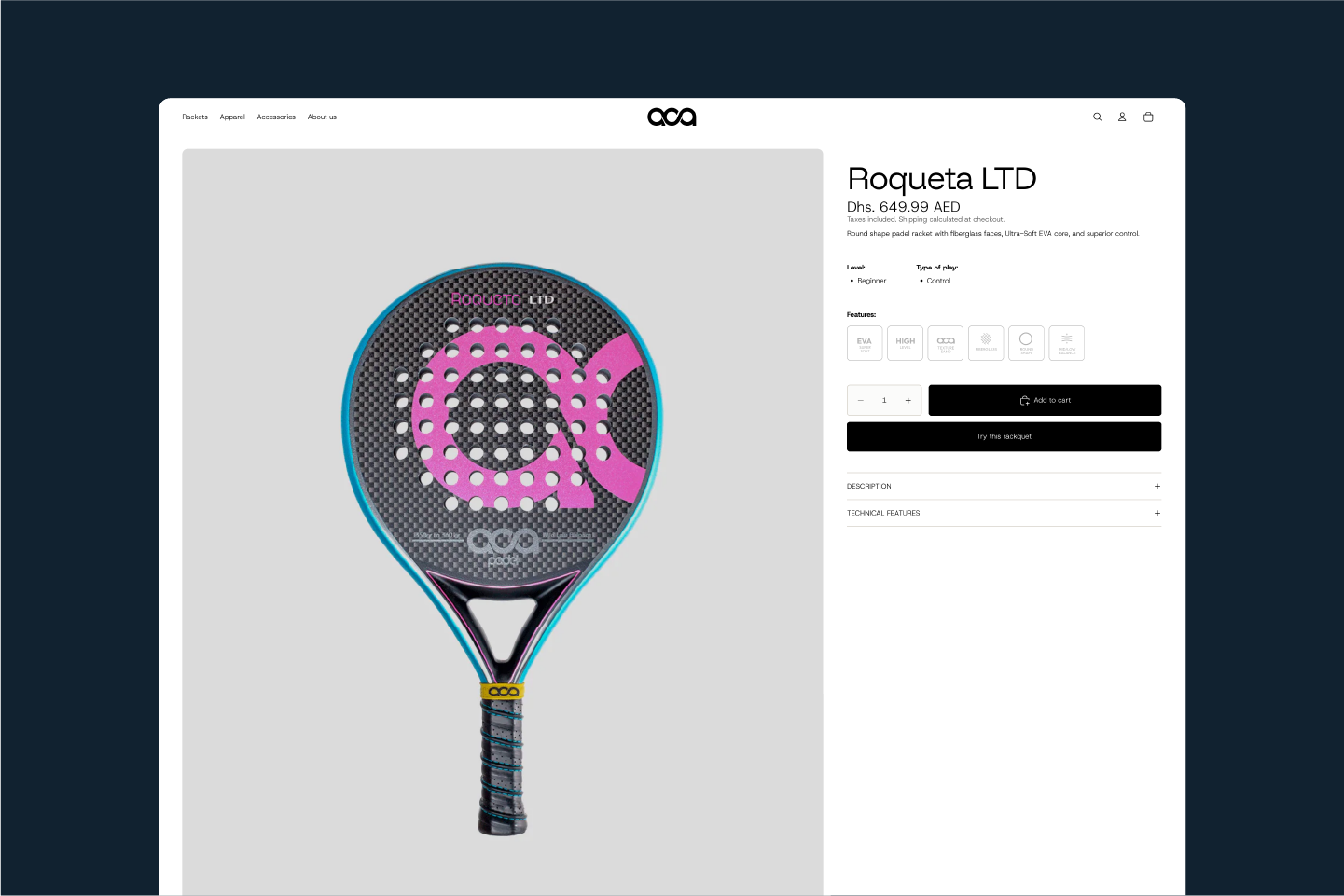Click the quantity number field
The width and height of the screenshot is (1344, 896).
[884, 400]
